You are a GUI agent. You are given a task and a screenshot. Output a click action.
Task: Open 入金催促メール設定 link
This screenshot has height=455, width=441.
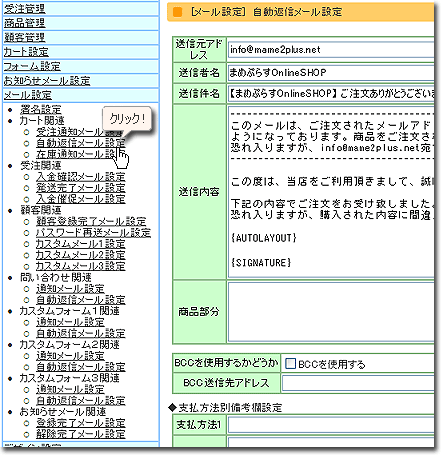tap(81, 199)
